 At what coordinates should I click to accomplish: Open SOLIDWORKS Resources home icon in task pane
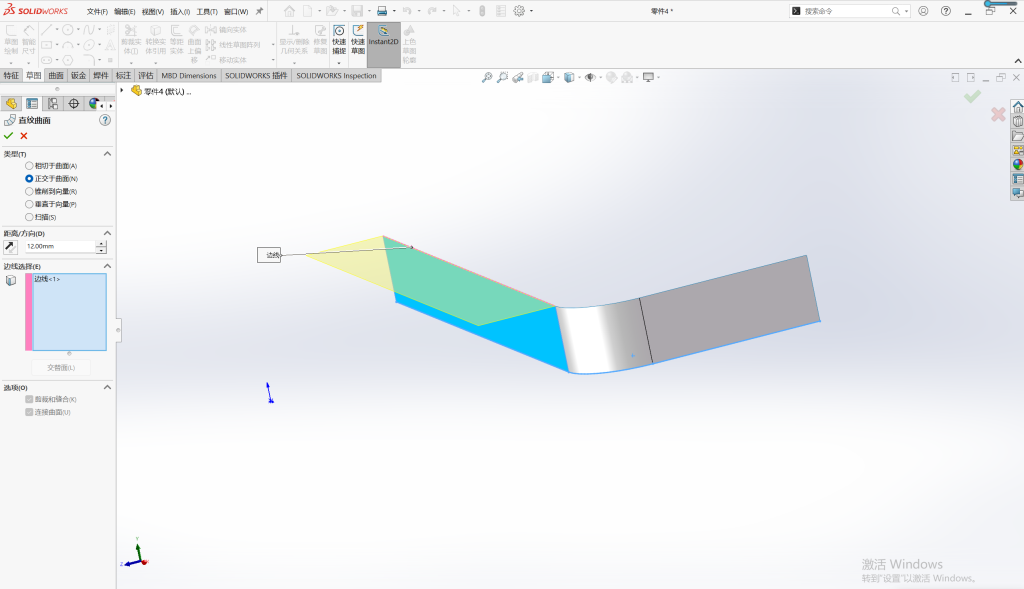(x=1017, y=107)
